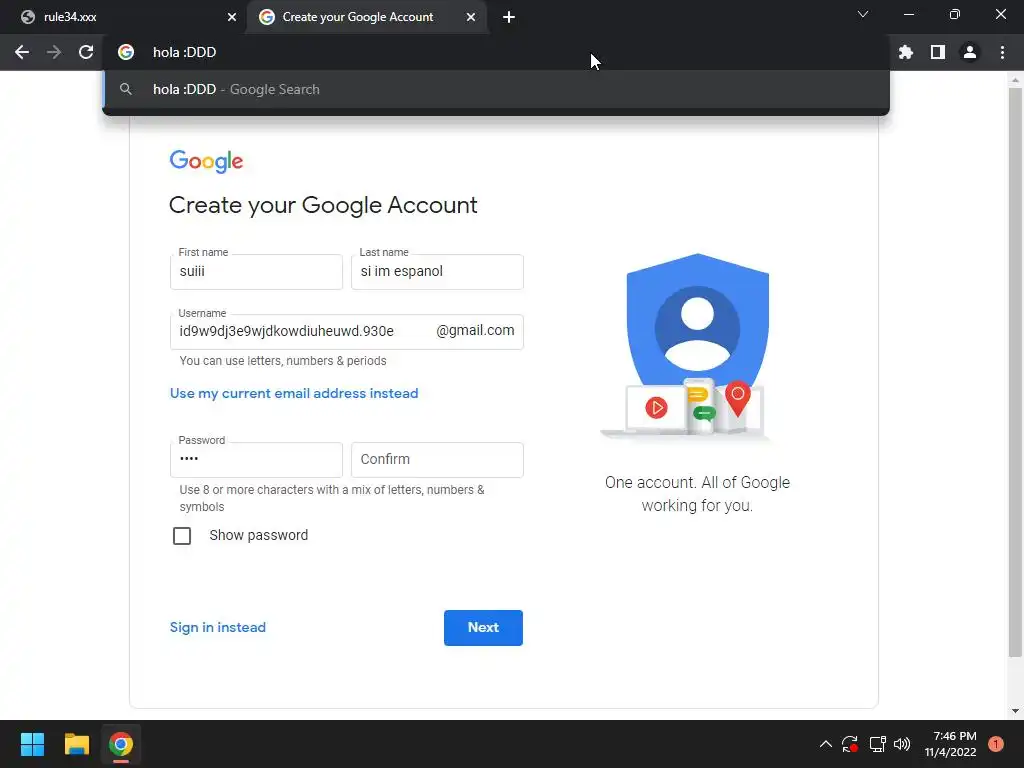The width and height of the screenshot is (1024, 768).
Task: Click 'You can use letters, numbers & periods'
Action: click(x=283, y=360)
